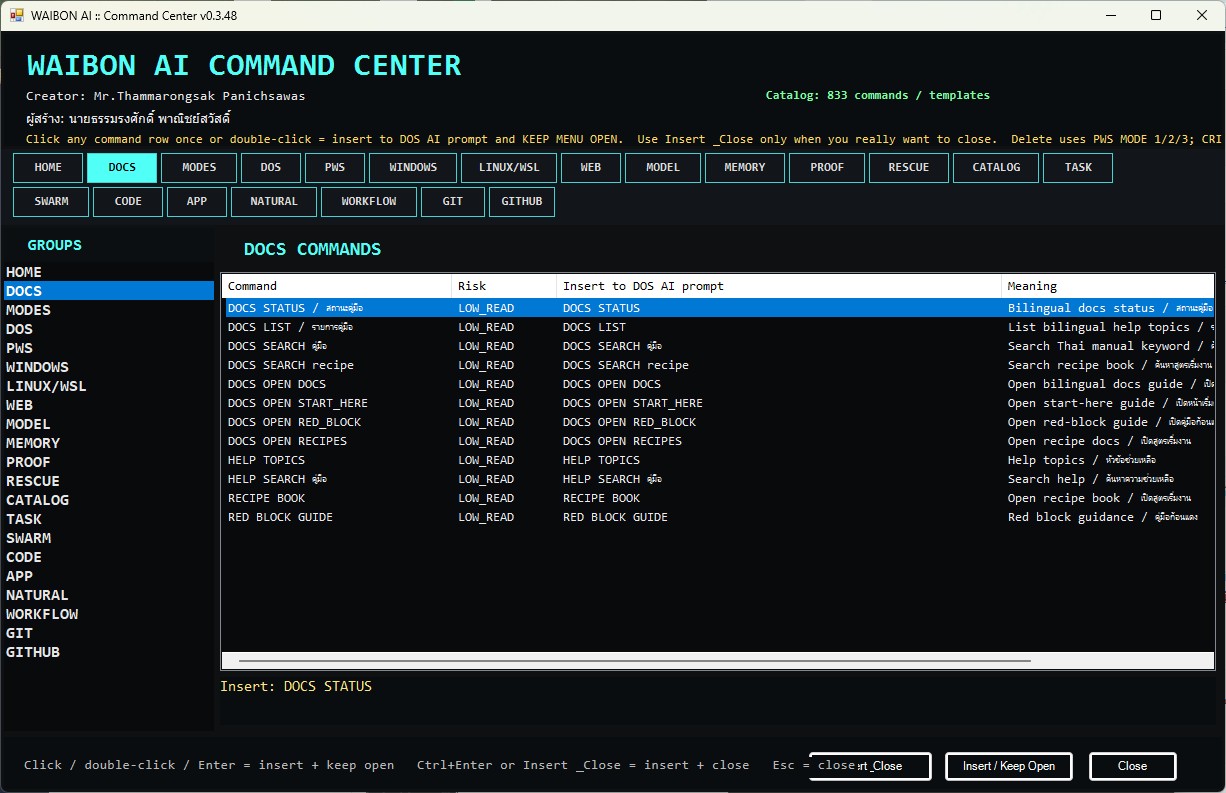Viewport: 1226px width, 793px height.
Task: Select WORKFLOW in the Groups list
Action: 108,614
